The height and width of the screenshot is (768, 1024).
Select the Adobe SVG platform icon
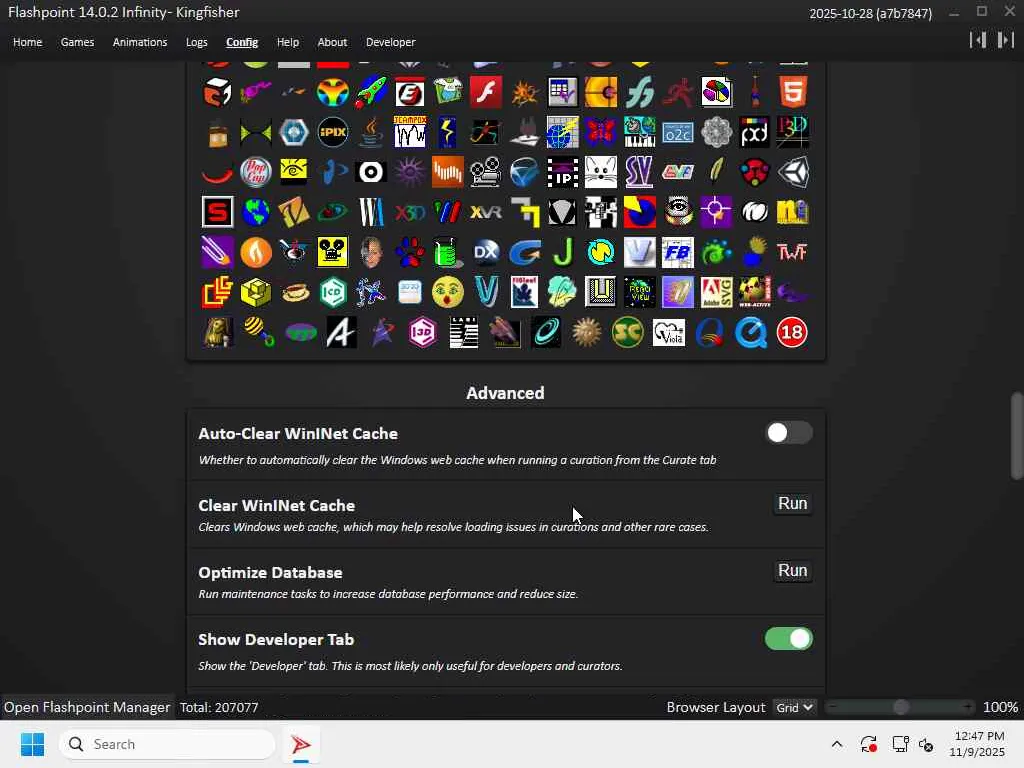click(716, 292)
